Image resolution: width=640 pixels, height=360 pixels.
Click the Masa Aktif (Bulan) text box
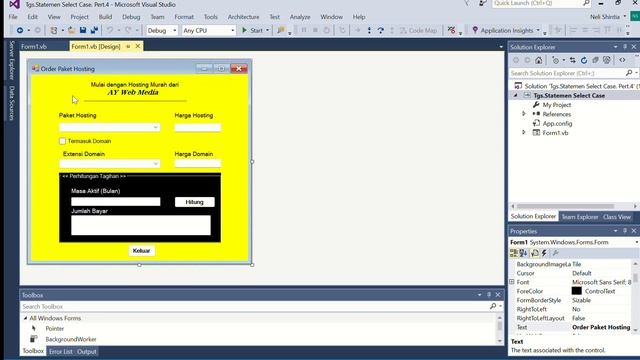pyautogui.click(x=116, y=202)
